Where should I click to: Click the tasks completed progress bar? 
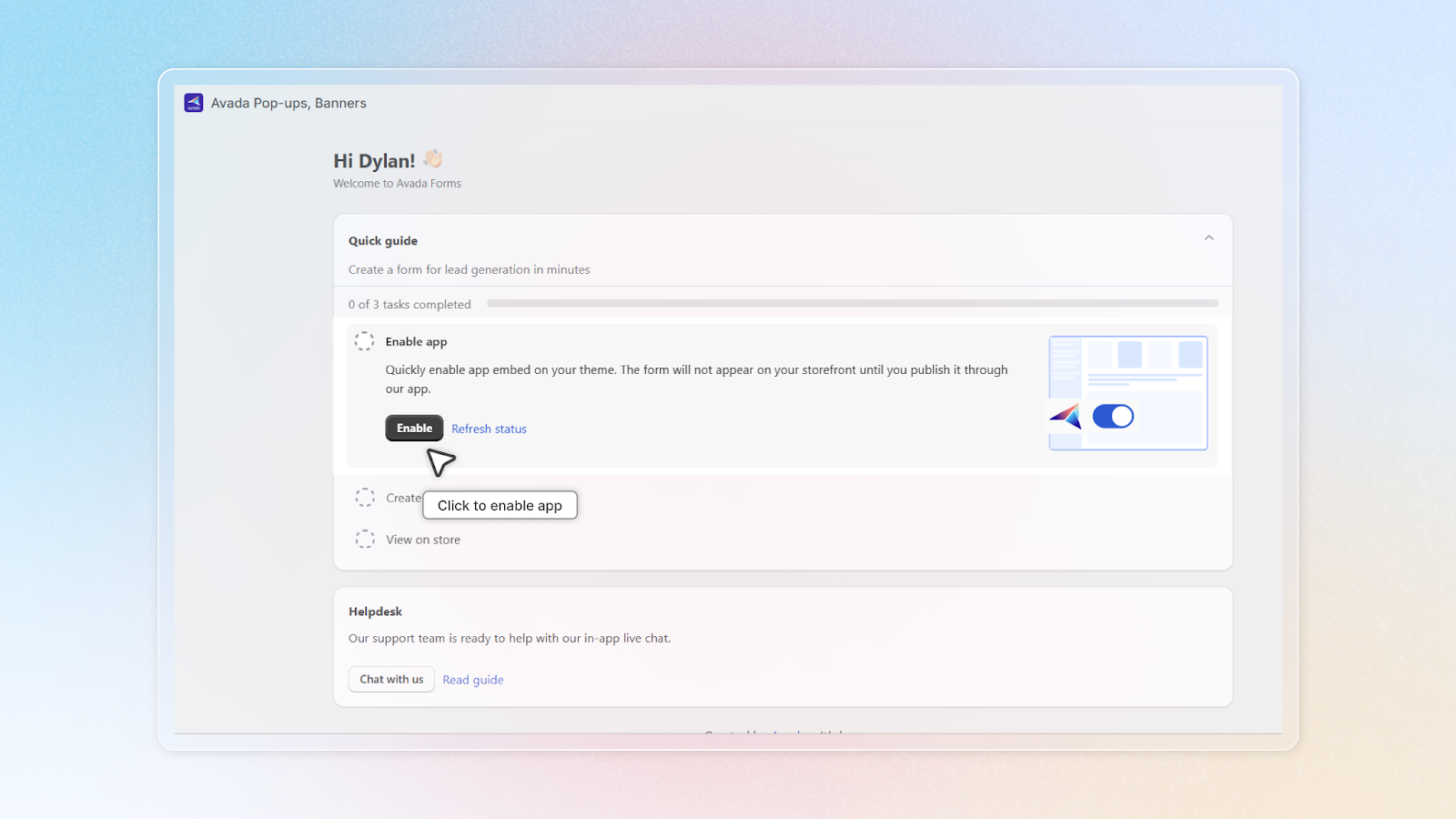coord(853,304)
